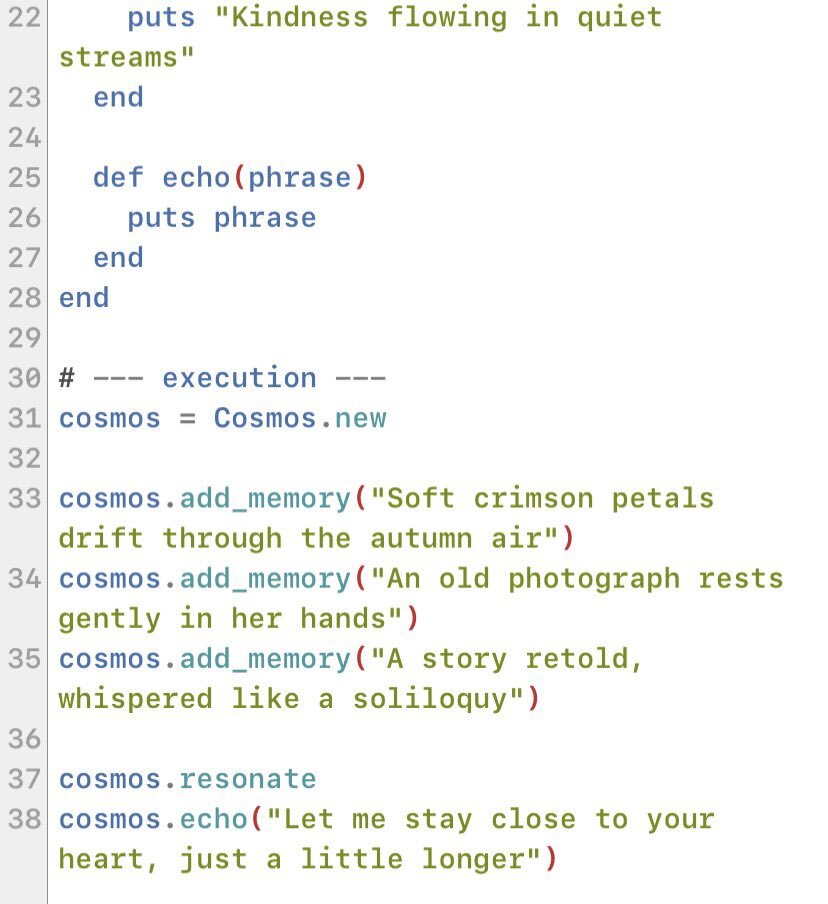This screenshot has width=828, height=904.
Task: Click the 'phrase' parameter in the def line
Action: (x=300, y=178)
